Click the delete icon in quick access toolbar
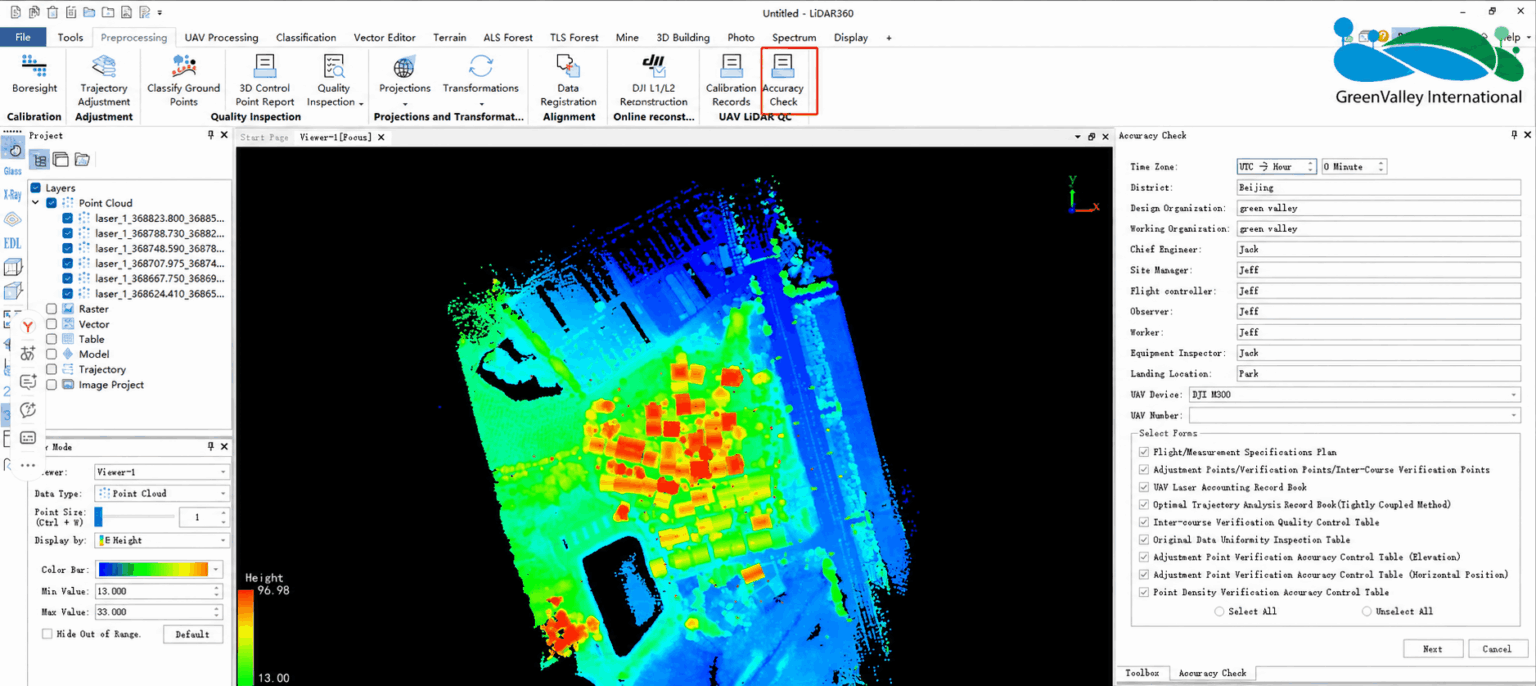 click(x=53, y=12)
